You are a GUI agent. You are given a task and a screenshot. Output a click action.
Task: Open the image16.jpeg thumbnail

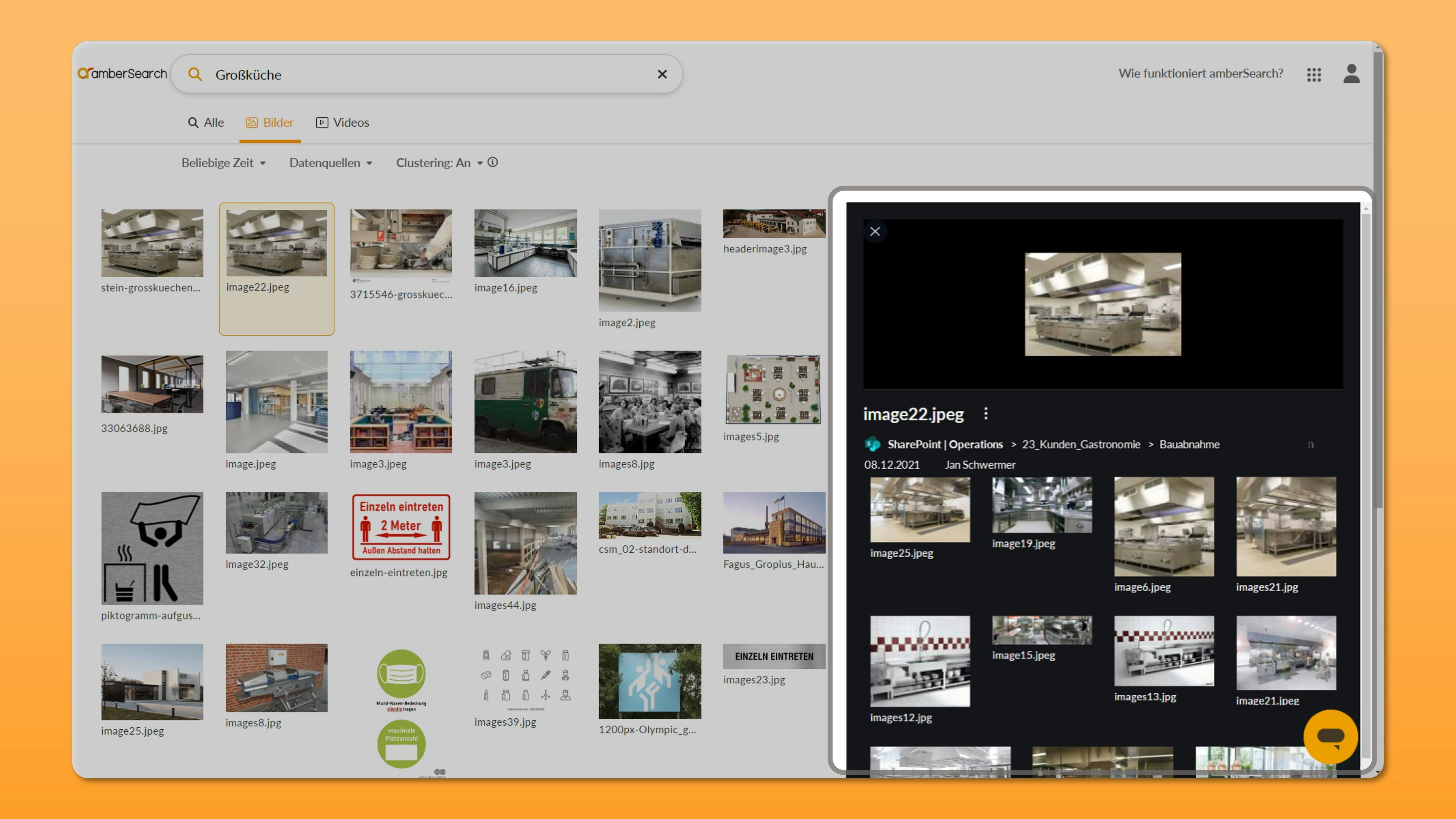[x=526, y=243]
